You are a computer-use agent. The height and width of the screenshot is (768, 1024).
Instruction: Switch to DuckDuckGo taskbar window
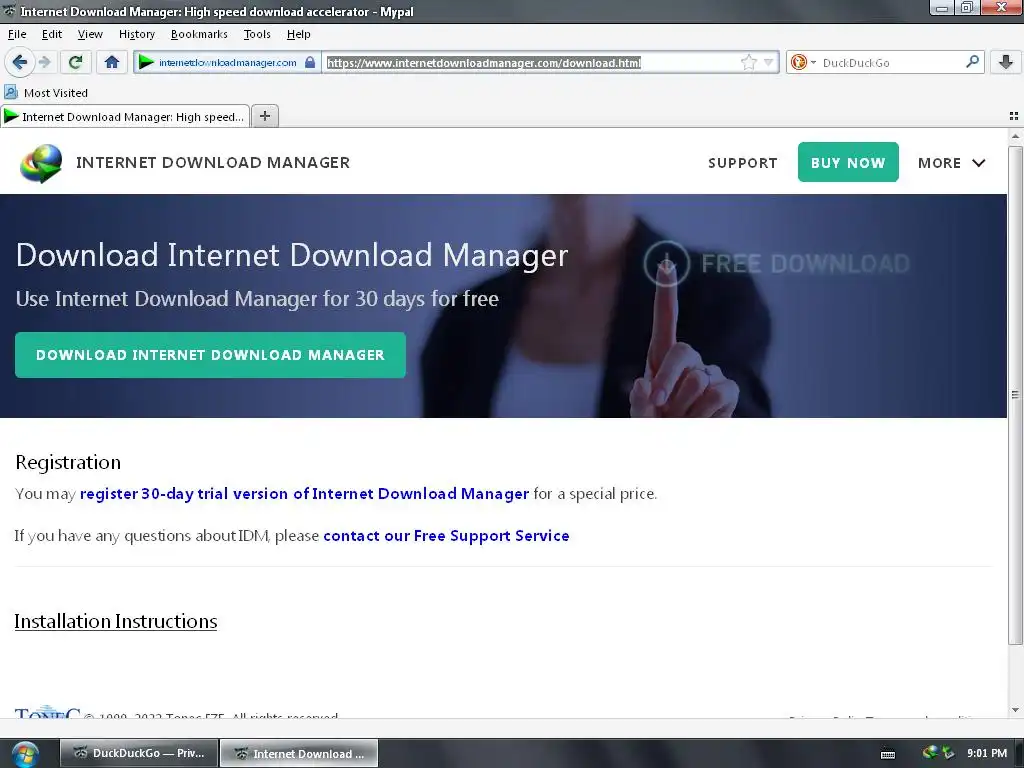point(138,753)
